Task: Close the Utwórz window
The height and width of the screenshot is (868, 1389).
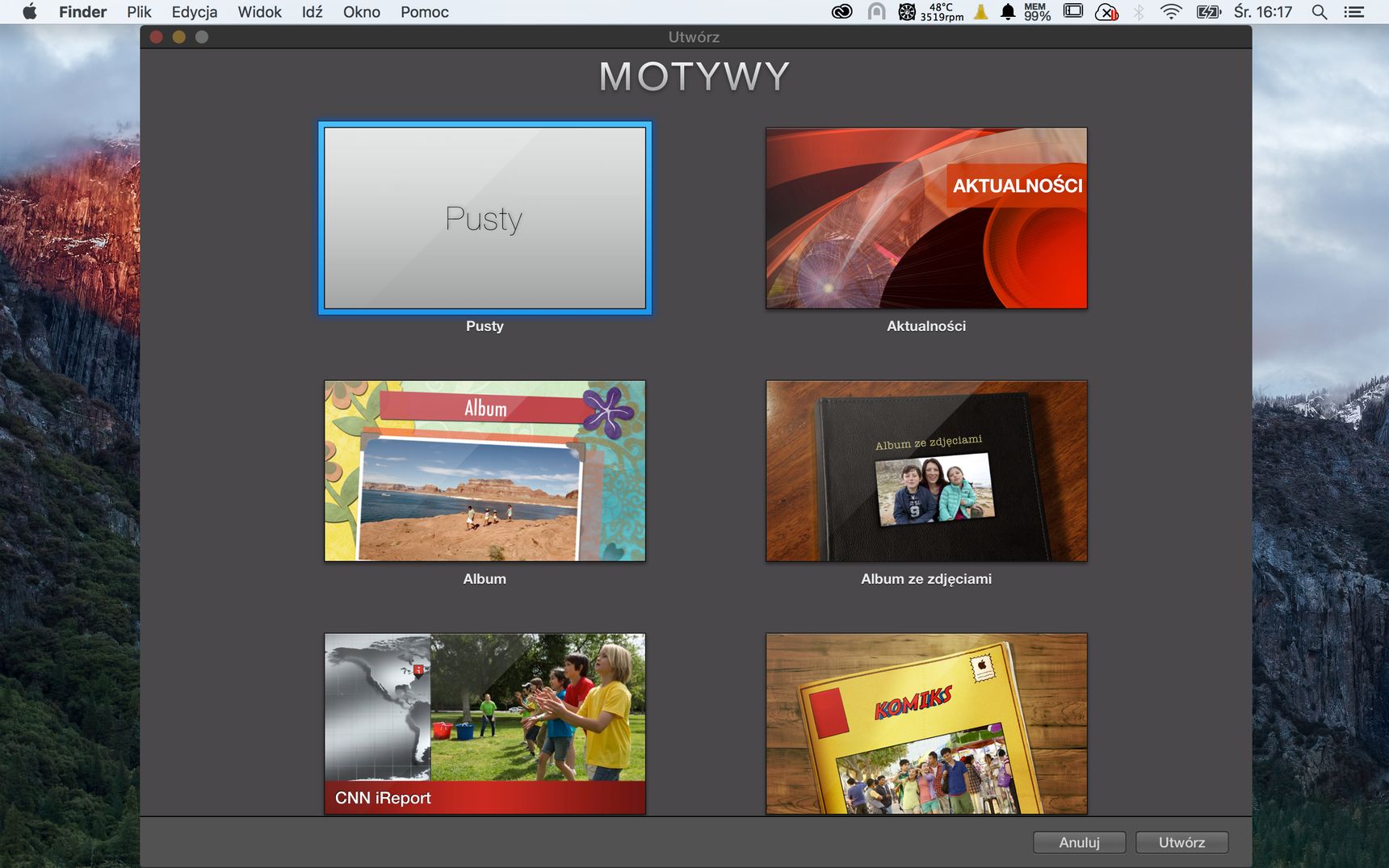Action: [157, 37]
